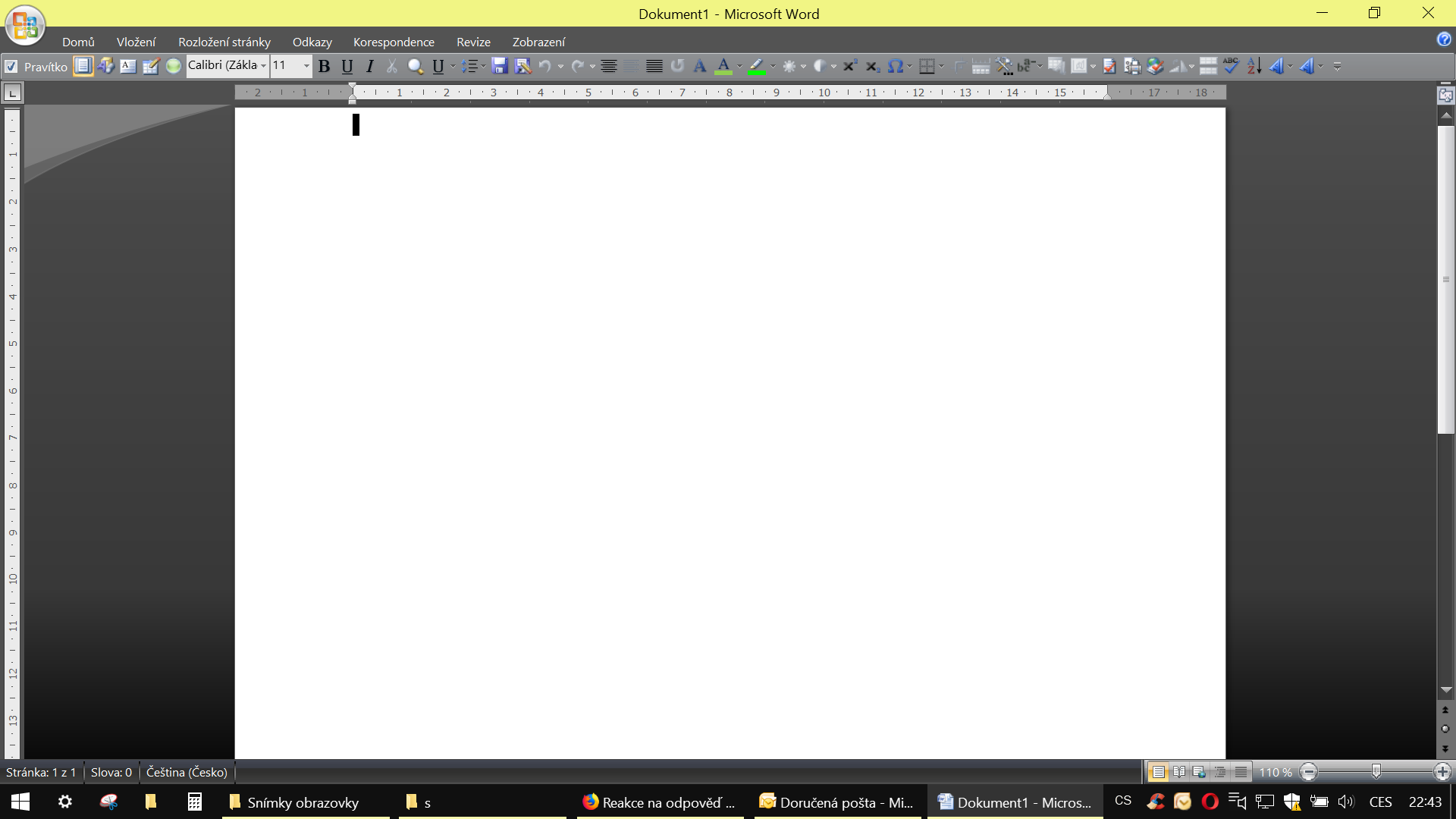Click the Superscript x² icon
1456x819 pixels.
point(849,67)
